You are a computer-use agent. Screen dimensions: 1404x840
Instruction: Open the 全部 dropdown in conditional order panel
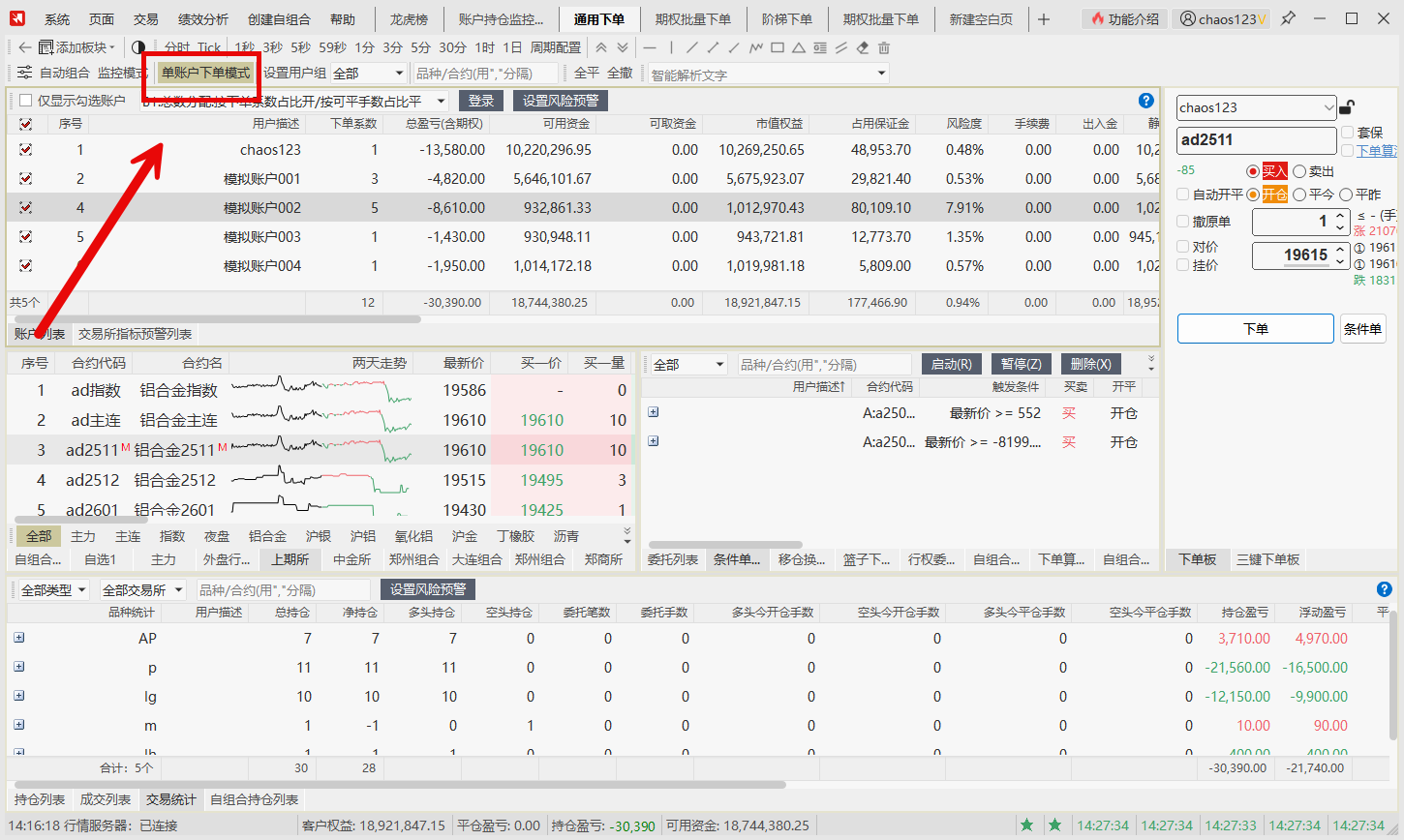687,364
